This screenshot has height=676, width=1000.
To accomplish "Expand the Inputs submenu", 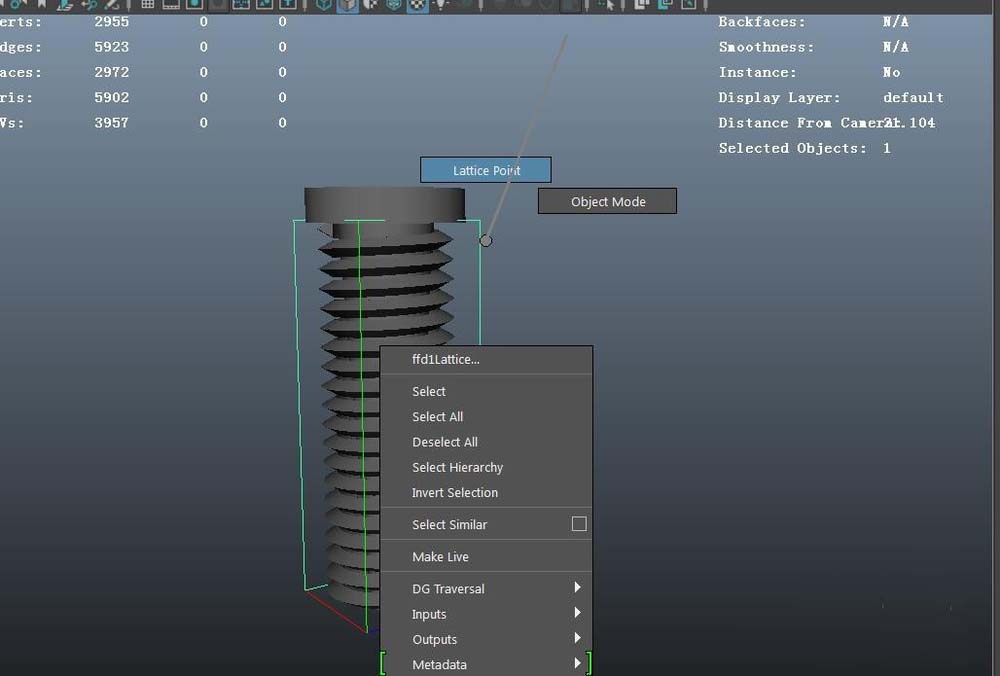I will coord(486,614).
